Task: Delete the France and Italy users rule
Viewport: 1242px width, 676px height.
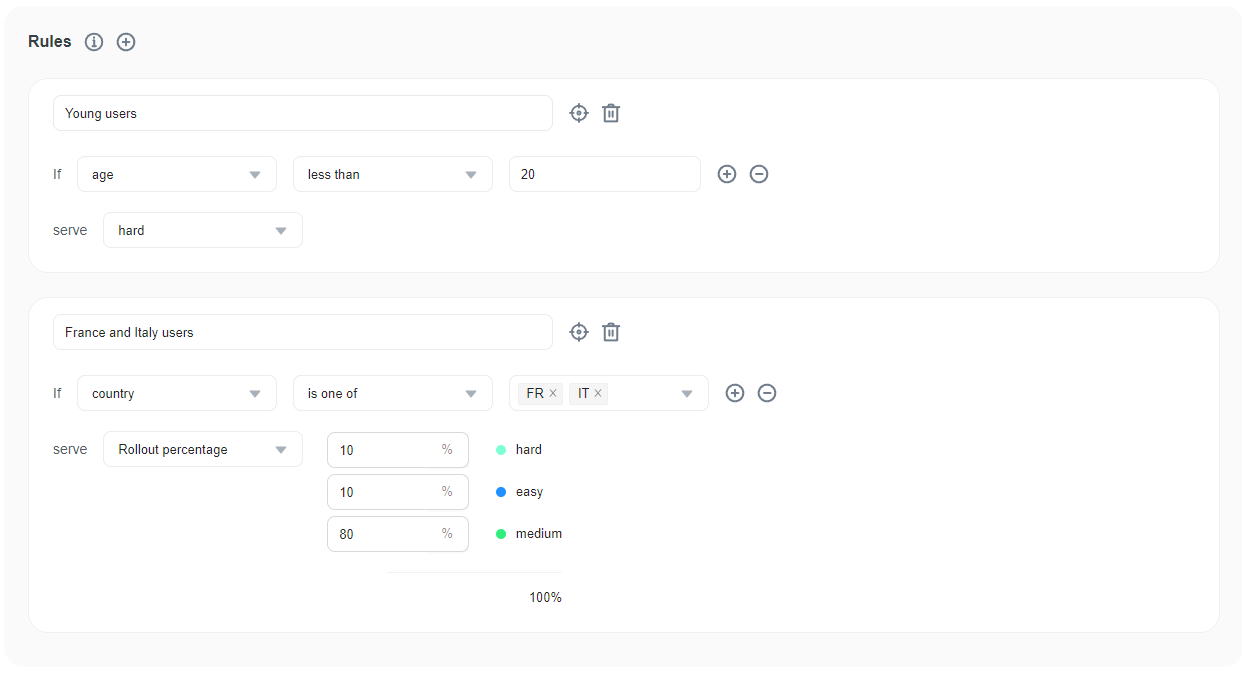Action: 611,332
